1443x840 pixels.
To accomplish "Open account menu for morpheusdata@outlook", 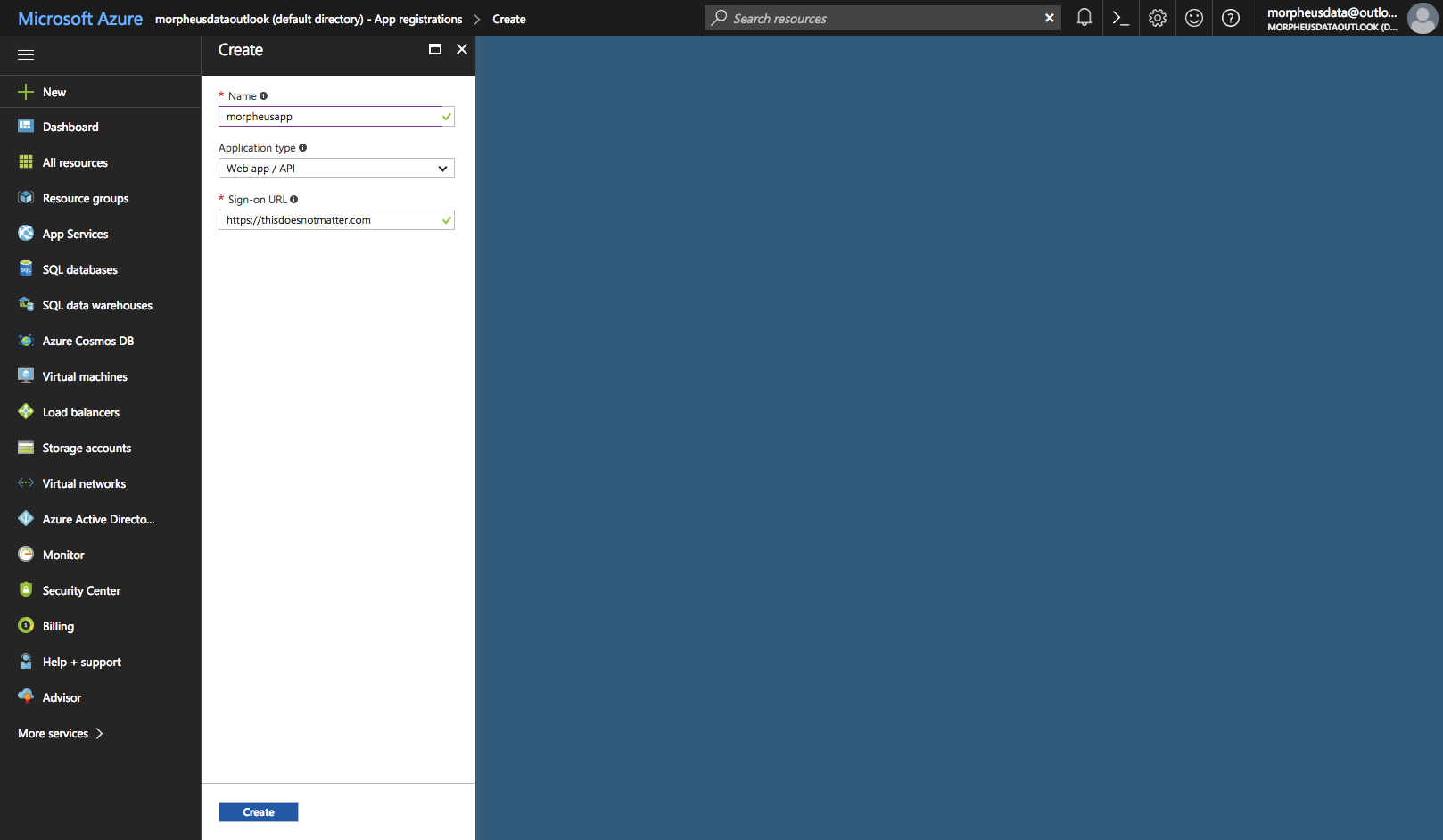I will [1332, 18].
